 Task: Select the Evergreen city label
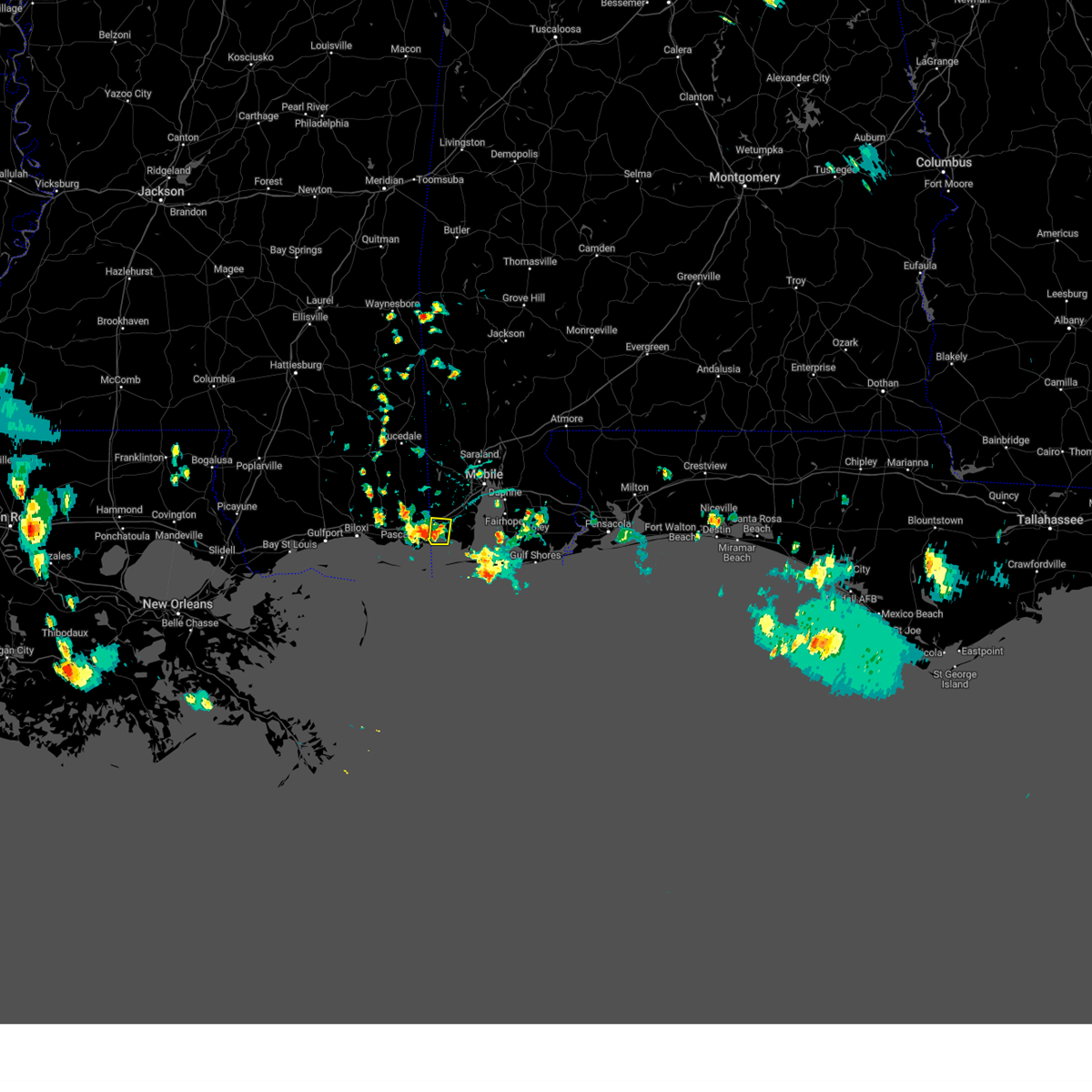click(647, 347)
